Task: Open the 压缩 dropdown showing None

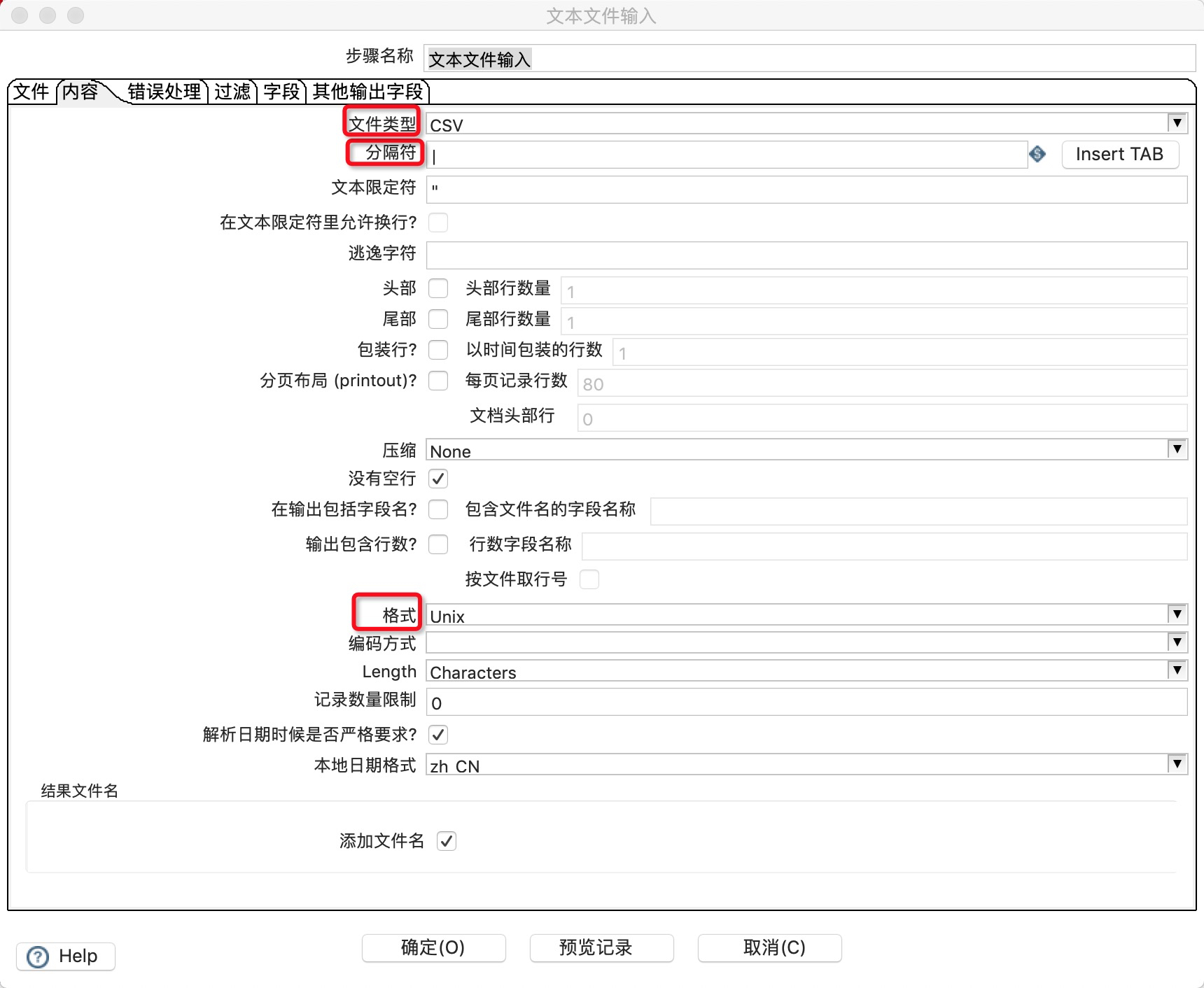Action: pyautogui.click(x=1178, y=450)
